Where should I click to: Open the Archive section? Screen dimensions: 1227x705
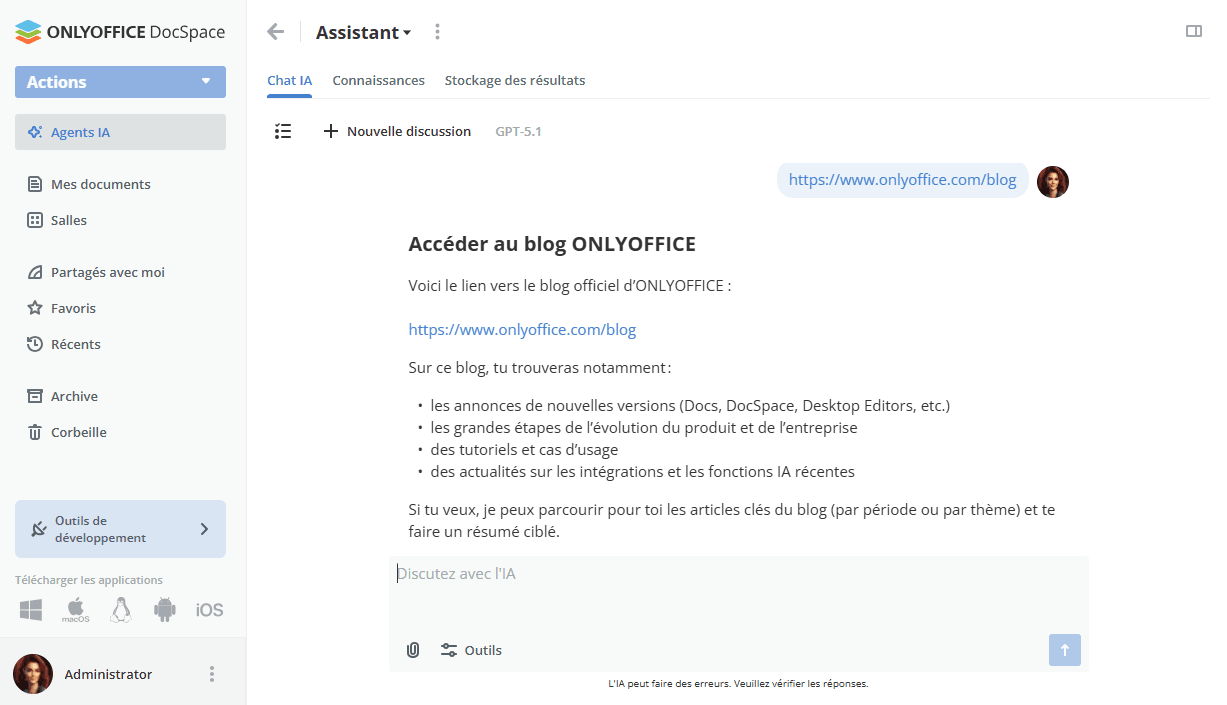(x=74, y=396)
